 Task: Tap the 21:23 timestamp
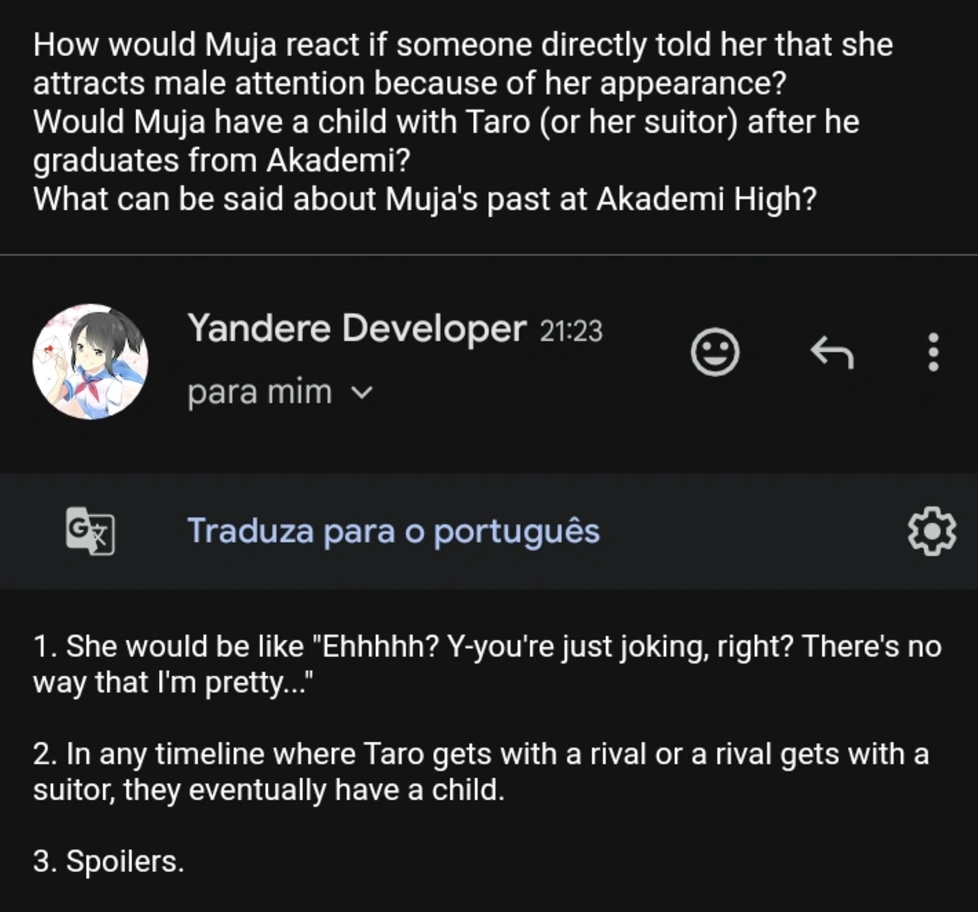pyautogui.click(x=571, y=331)
